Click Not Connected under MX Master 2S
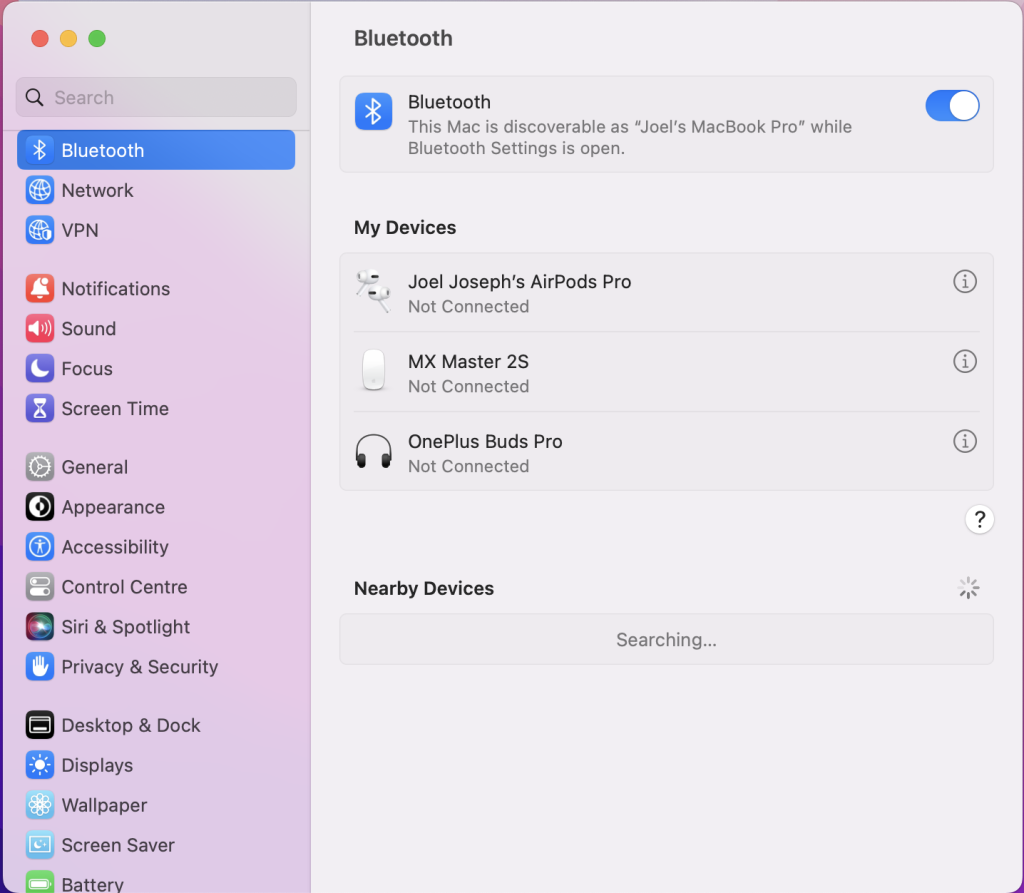 tap(468, 386)
